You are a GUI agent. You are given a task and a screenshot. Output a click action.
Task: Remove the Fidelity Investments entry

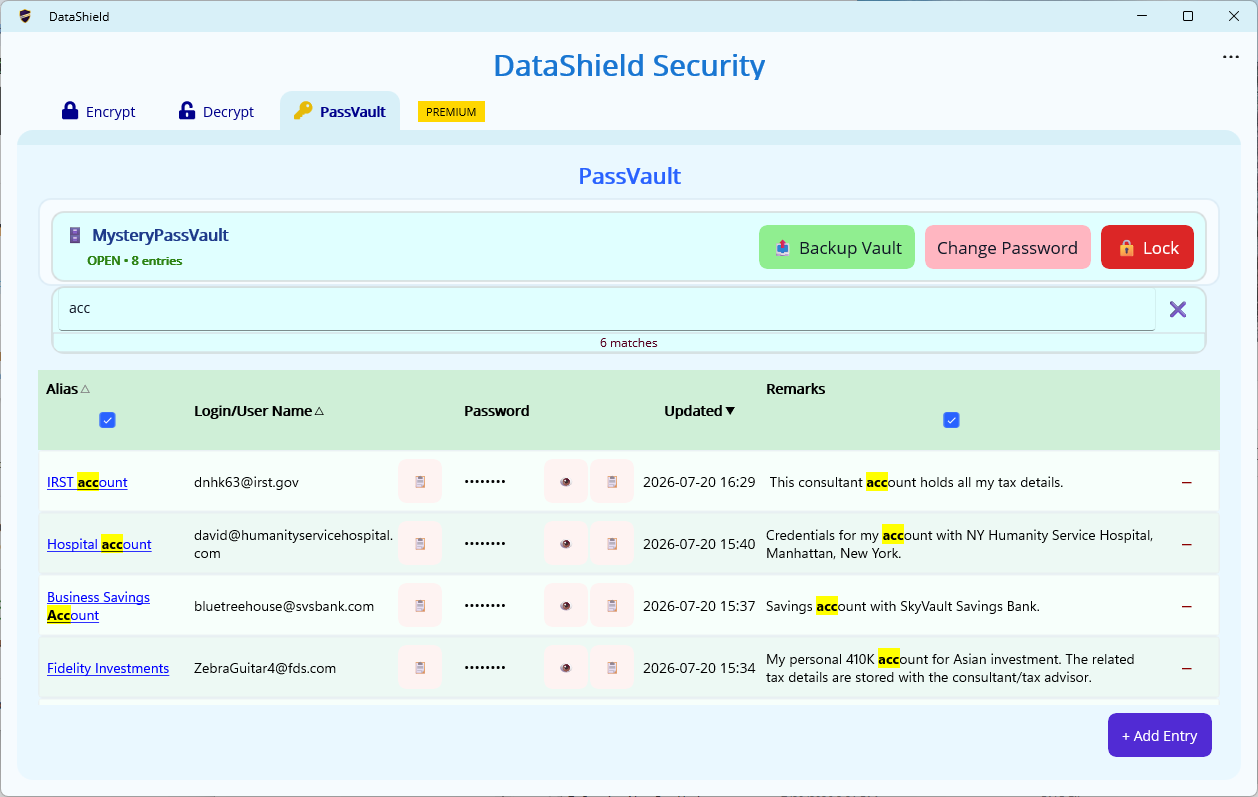[1187, 668]
